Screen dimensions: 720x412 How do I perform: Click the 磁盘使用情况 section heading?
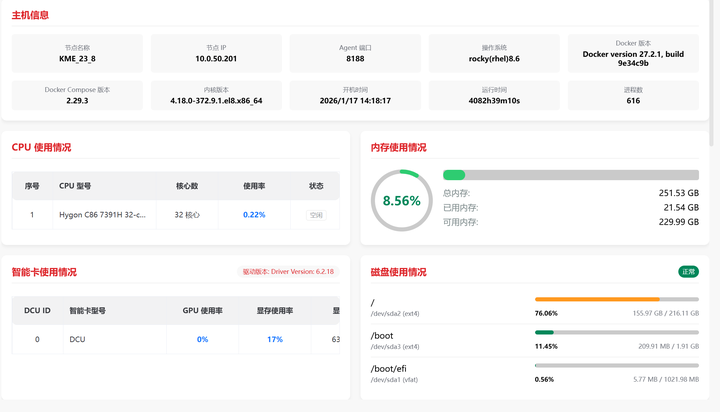point(399,272)
